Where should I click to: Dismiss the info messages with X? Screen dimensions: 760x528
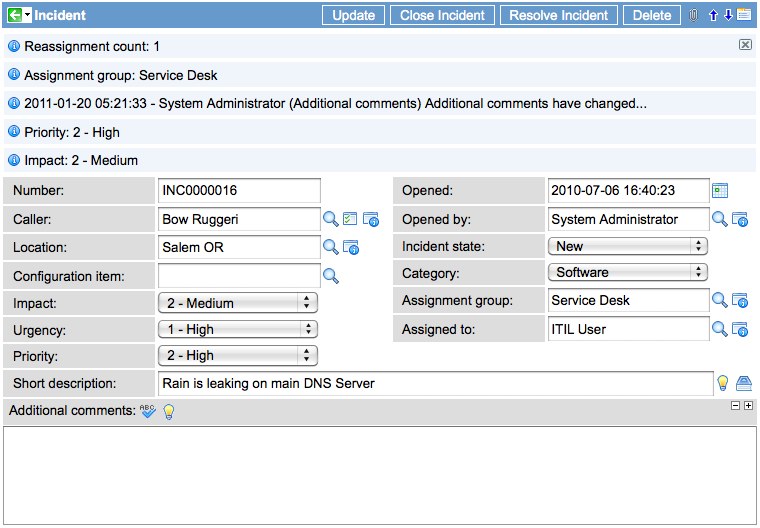pos(745,45)
